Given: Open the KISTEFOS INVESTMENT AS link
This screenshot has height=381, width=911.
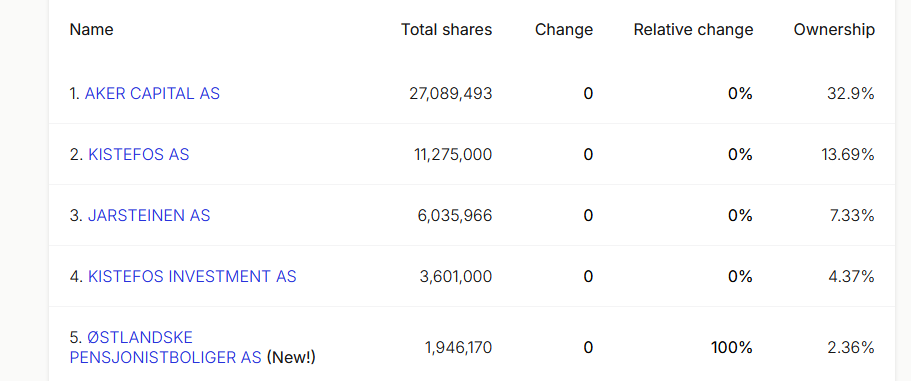Looking at the screenshot, I should pyautogui.click(x=192, y=276).
